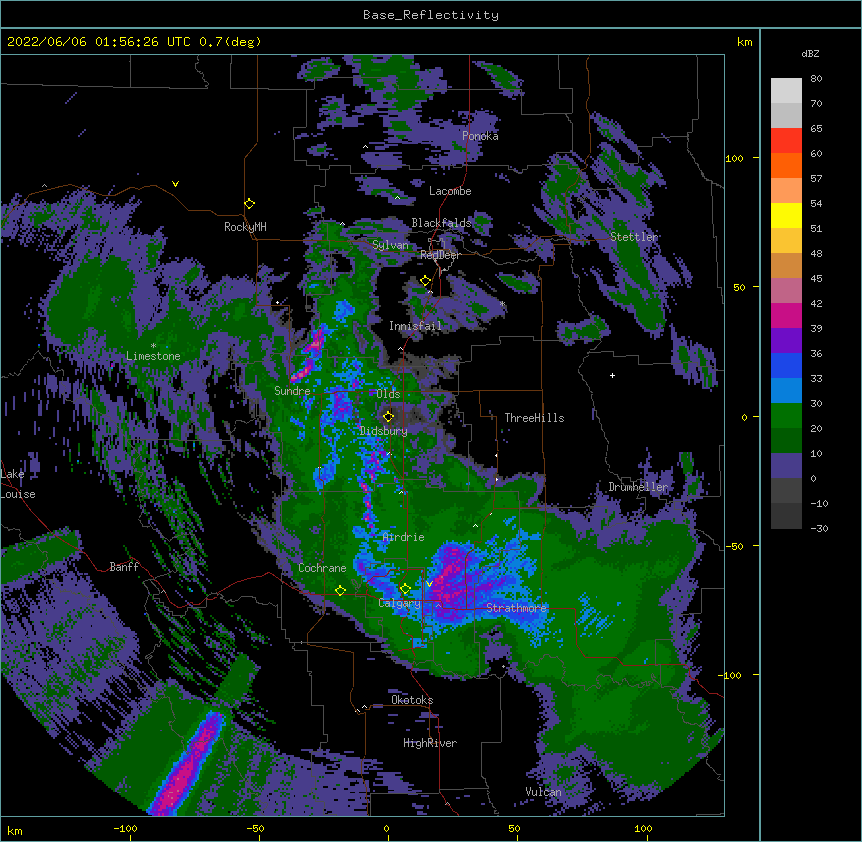
Task: Click the Base_Reflectivity title
Action: [431, 15]
